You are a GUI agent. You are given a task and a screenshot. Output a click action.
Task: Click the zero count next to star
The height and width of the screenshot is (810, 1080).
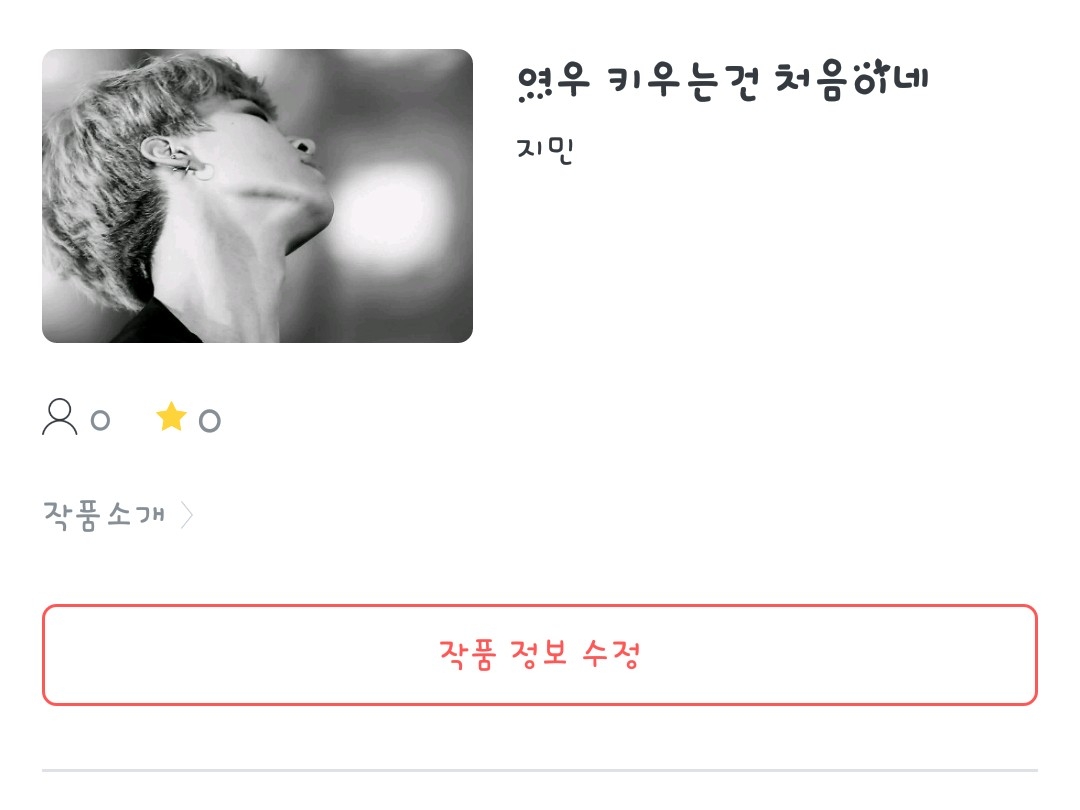[209, 420]
